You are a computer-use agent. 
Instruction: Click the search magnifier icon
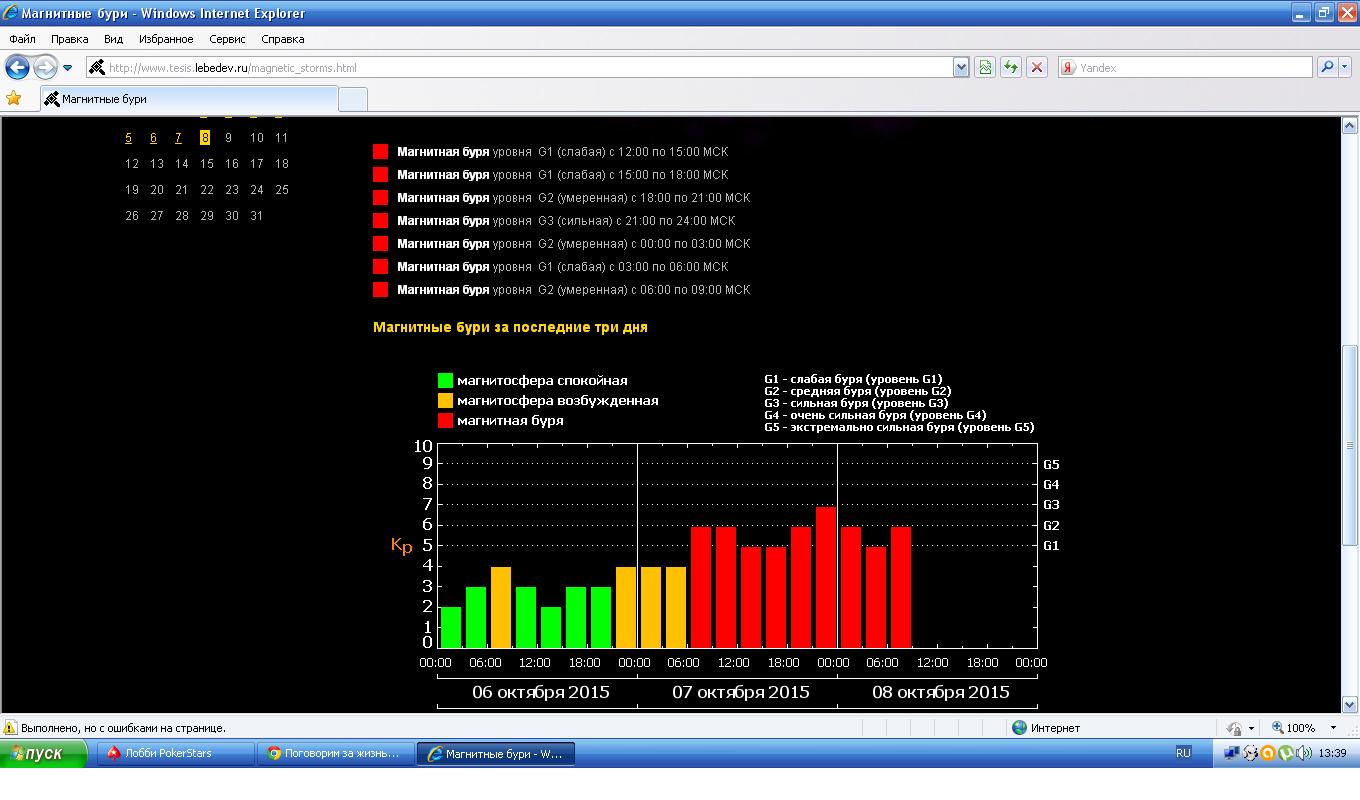[1326, 67]
